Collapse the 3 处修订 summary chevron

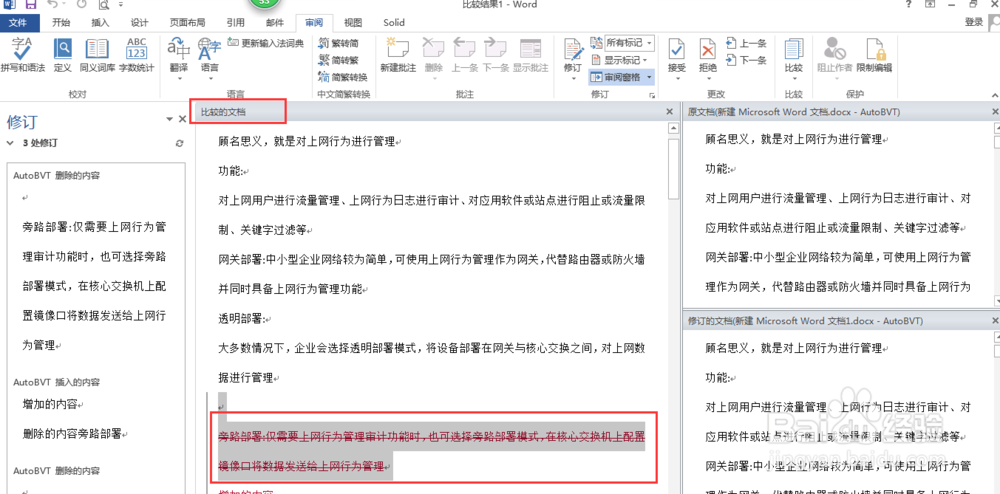[x=10, y=143]
